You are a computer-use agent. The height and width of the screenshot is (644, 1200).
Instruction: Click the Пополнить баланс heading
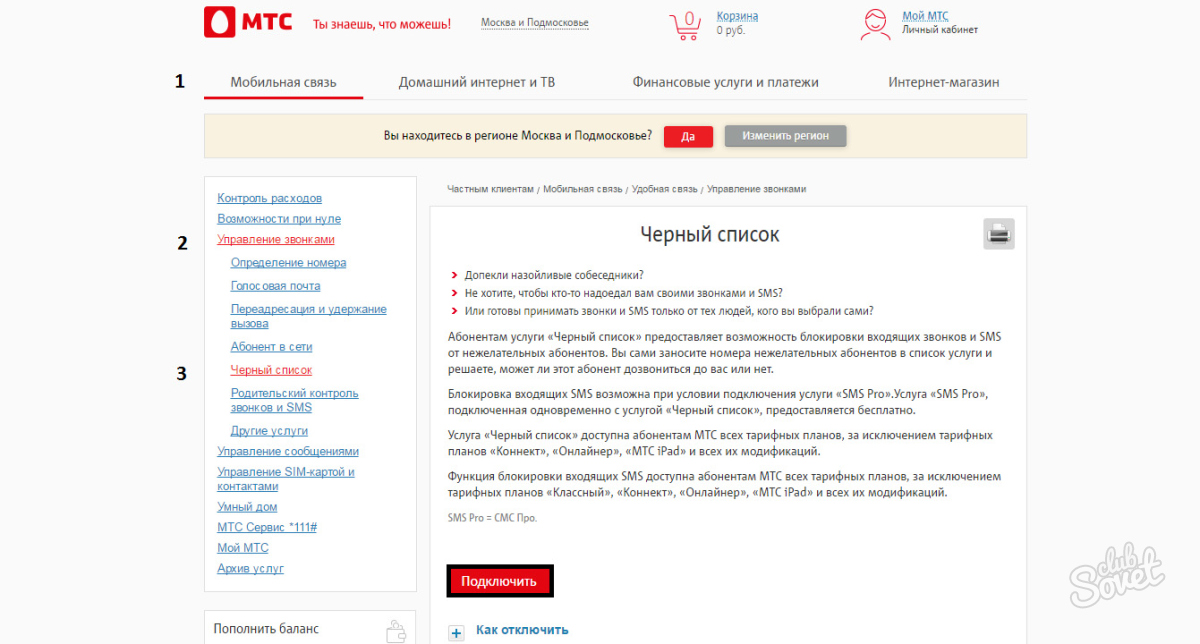(x=266, y=629)
